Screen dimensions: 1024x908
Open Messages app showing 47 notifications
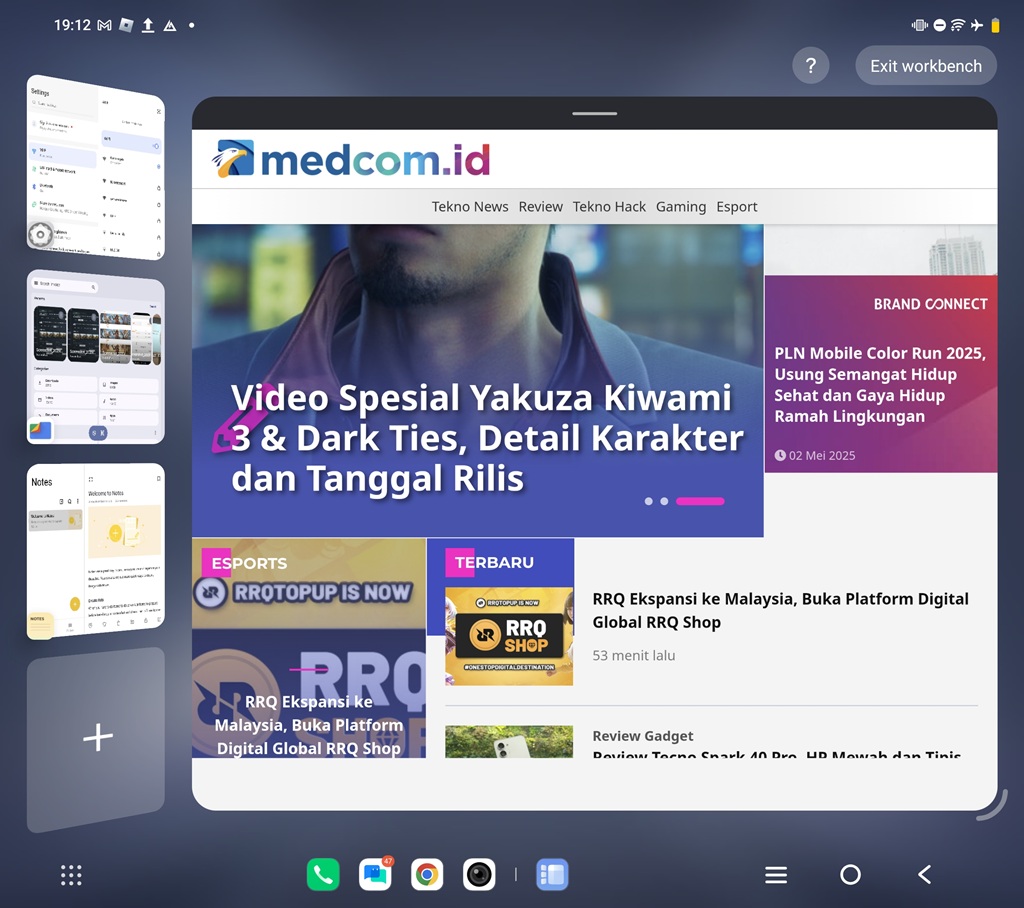coord(374,874)
